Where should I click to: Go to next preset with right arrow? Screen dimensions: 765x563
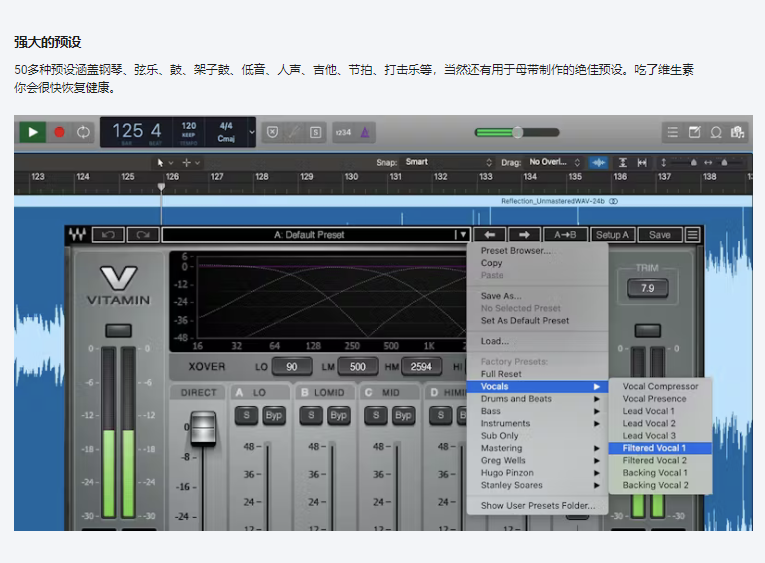[x=524, y=235]
